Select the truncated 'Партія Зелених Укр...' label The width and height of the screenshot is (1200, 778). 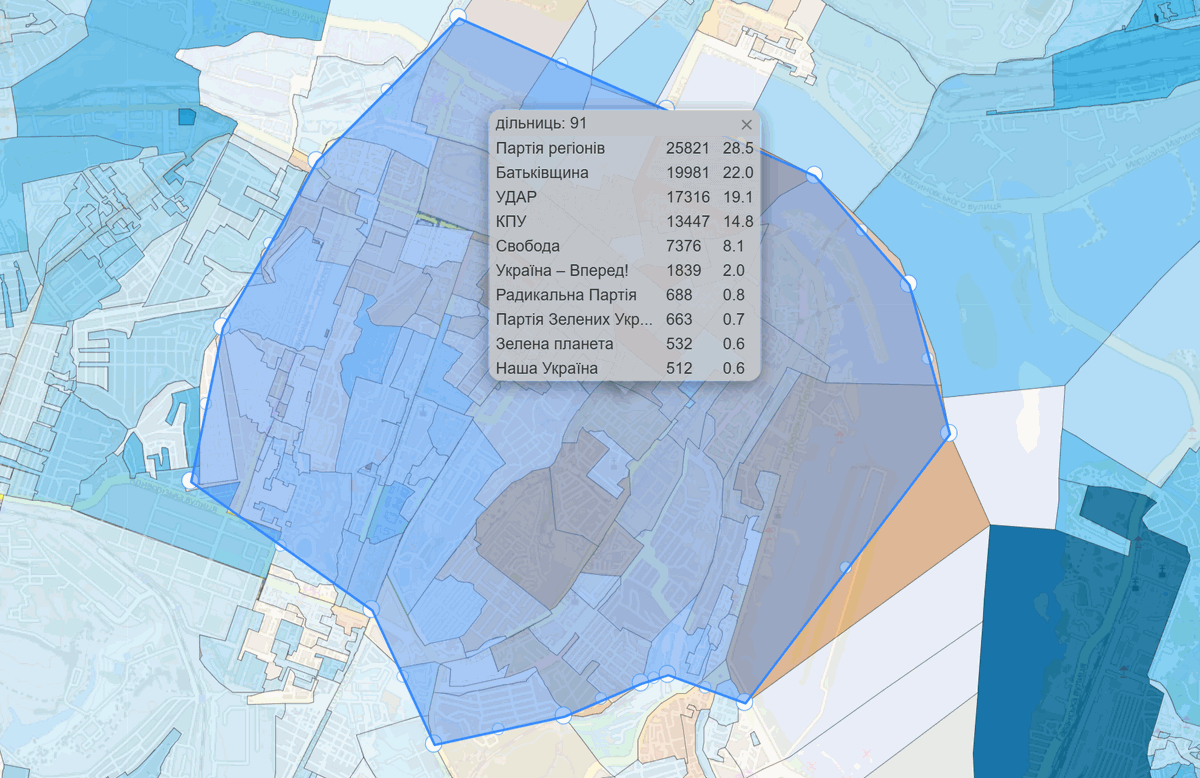point(574,320)
